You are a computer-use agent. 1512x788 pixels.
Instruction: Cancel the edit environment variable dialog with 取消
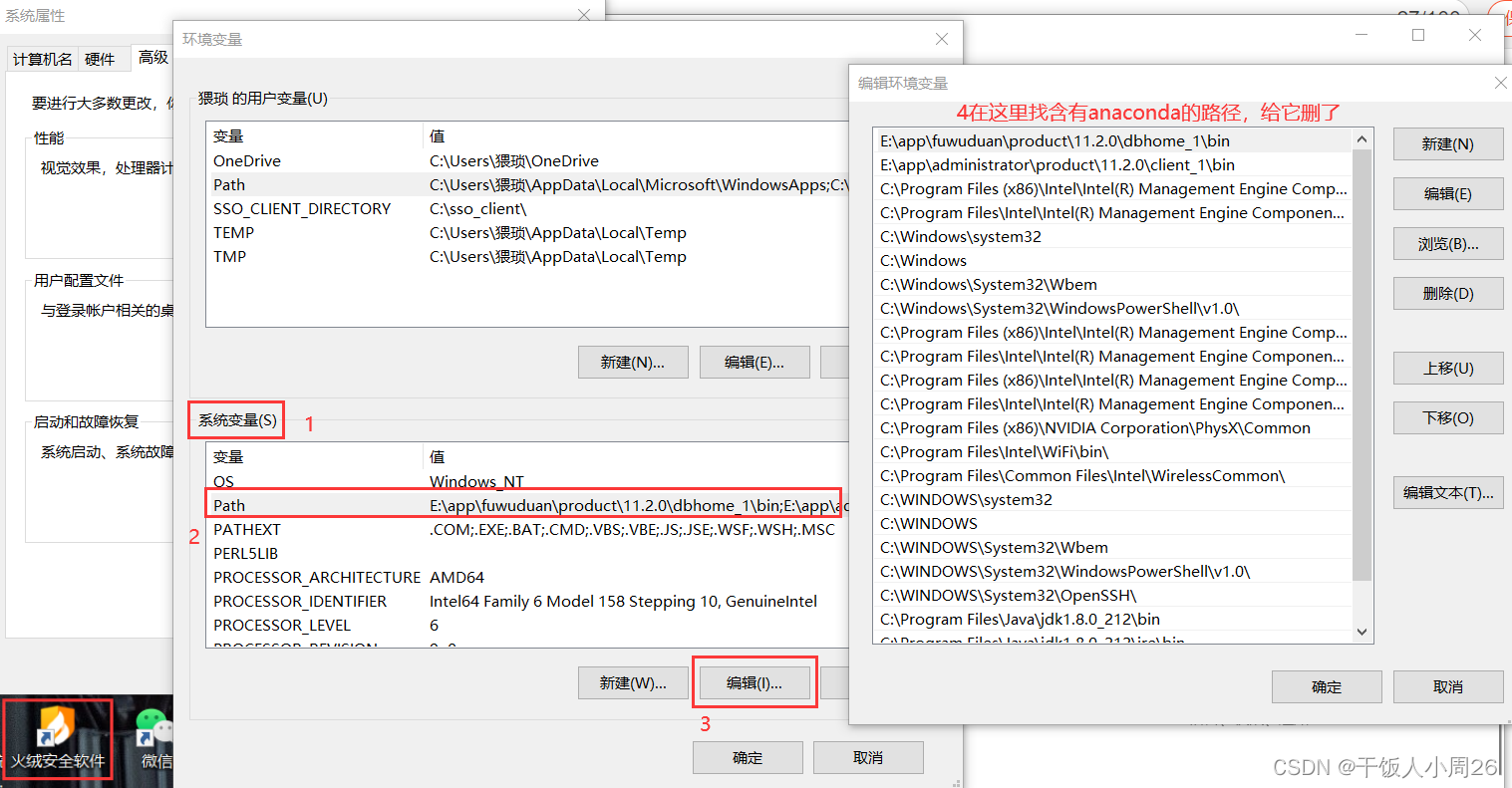click(1447, 687)
